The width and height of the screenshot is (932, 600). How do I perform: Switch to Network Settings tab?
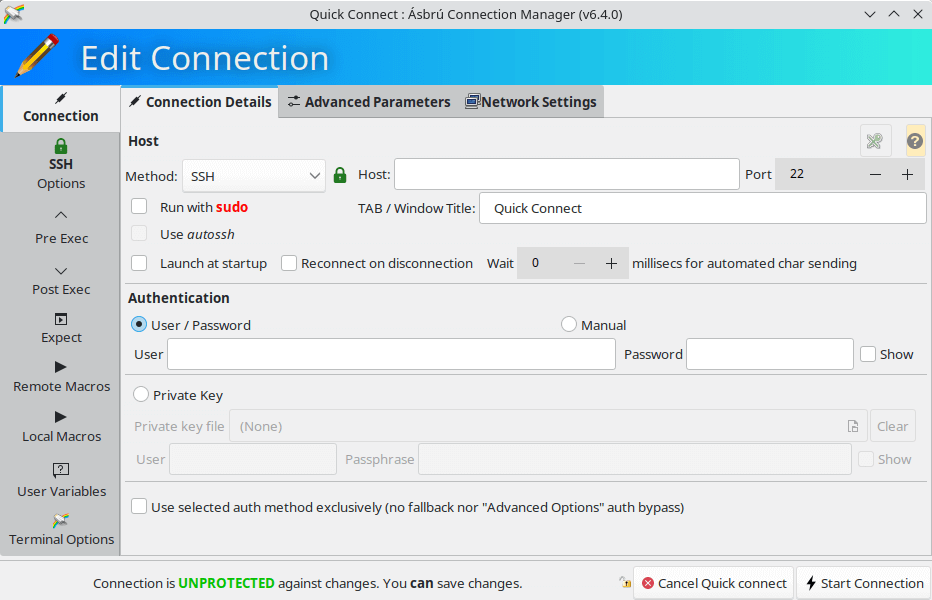[531, 102]
